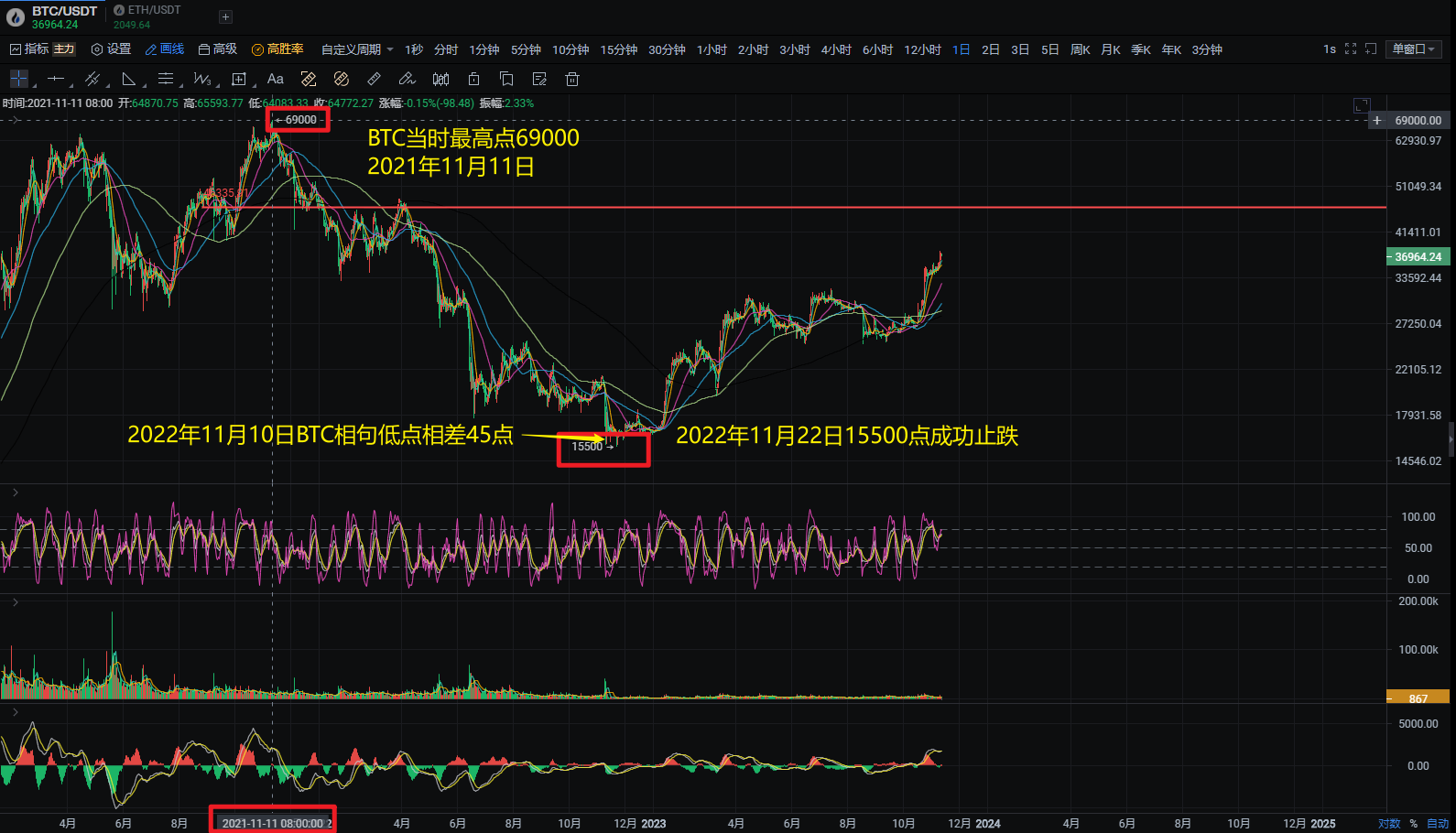Toggle the 主力 main-force tag

tap(64, 49)
